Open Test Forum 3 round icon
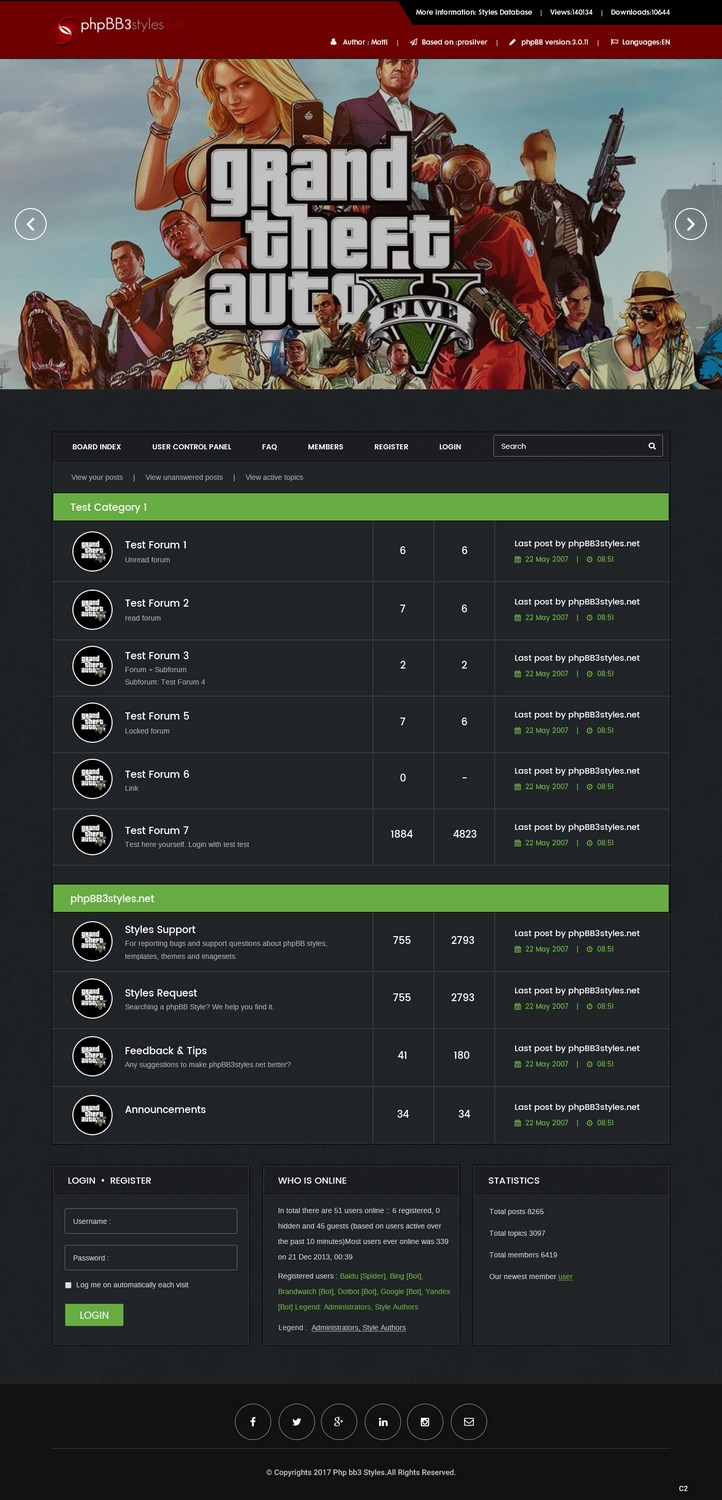 pos(93,666)
